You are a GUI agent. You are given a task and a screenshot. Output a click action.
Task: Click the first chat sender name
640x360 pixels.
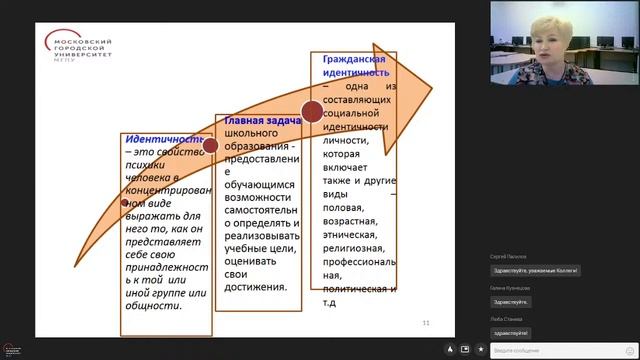[x=508, y=257]
